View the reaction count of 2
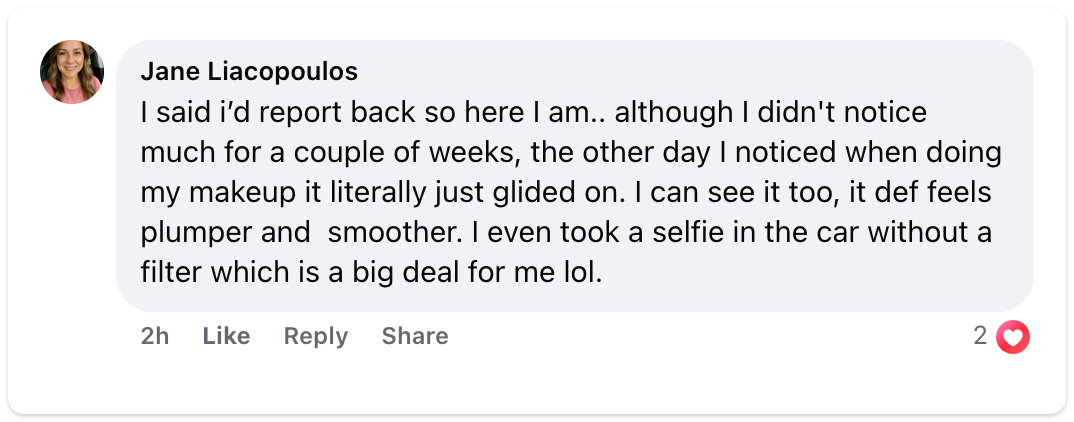The width and height of the screenshot is (1074, 422). click(x=980, y=337)
